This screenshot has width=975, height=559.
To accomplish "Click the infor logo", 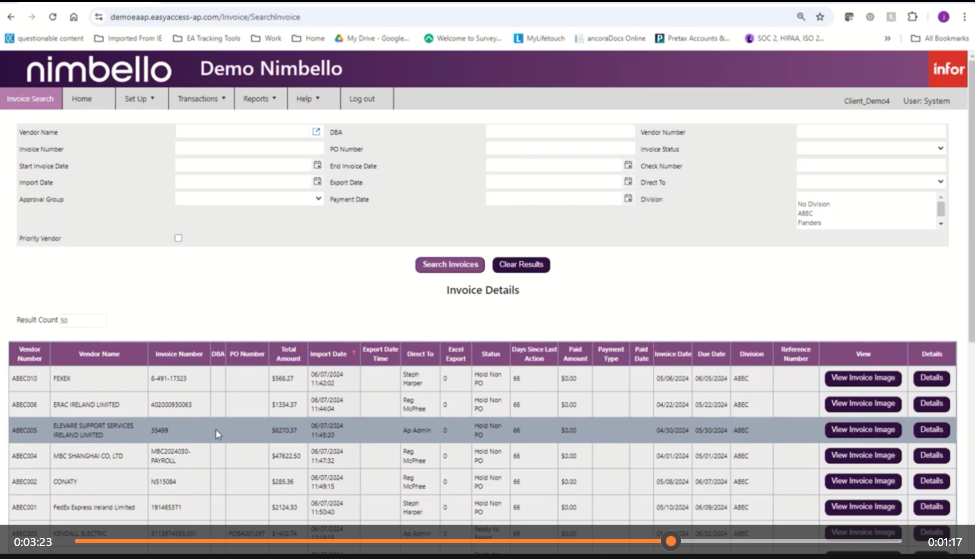I will [x=948, y=68].
